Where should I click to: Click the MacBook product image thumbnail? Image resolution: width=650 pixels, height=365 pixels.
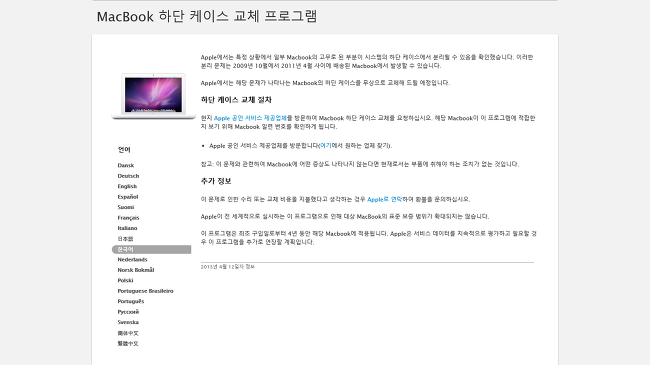[x=153, y=96]
